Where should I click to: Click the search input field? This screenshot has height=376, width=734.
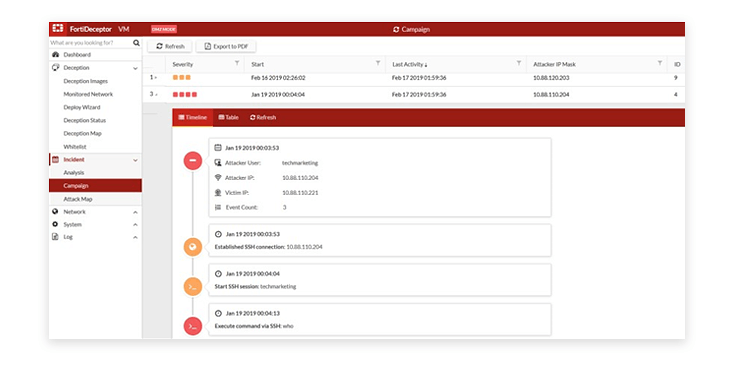pos(90,43)
